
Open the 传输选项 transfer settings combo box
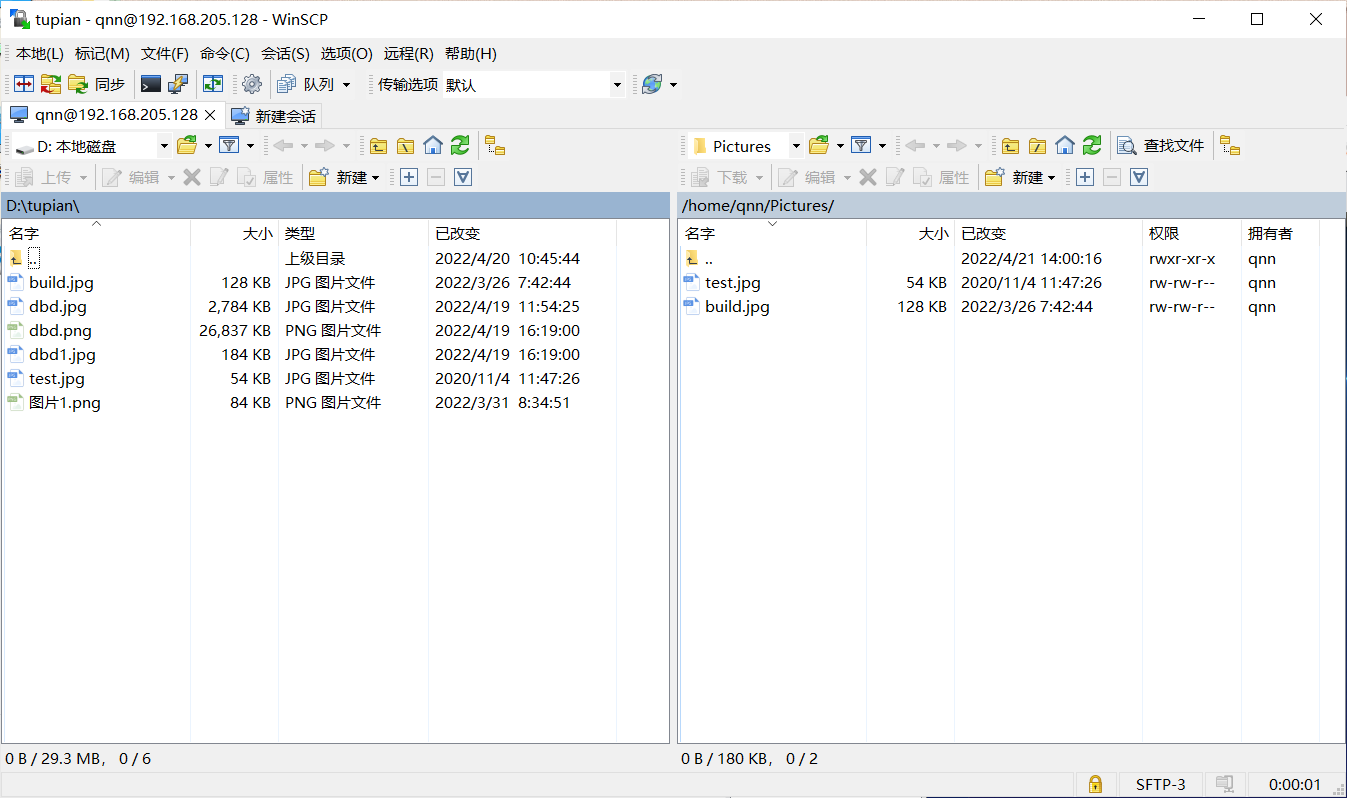tap(533, 85)
